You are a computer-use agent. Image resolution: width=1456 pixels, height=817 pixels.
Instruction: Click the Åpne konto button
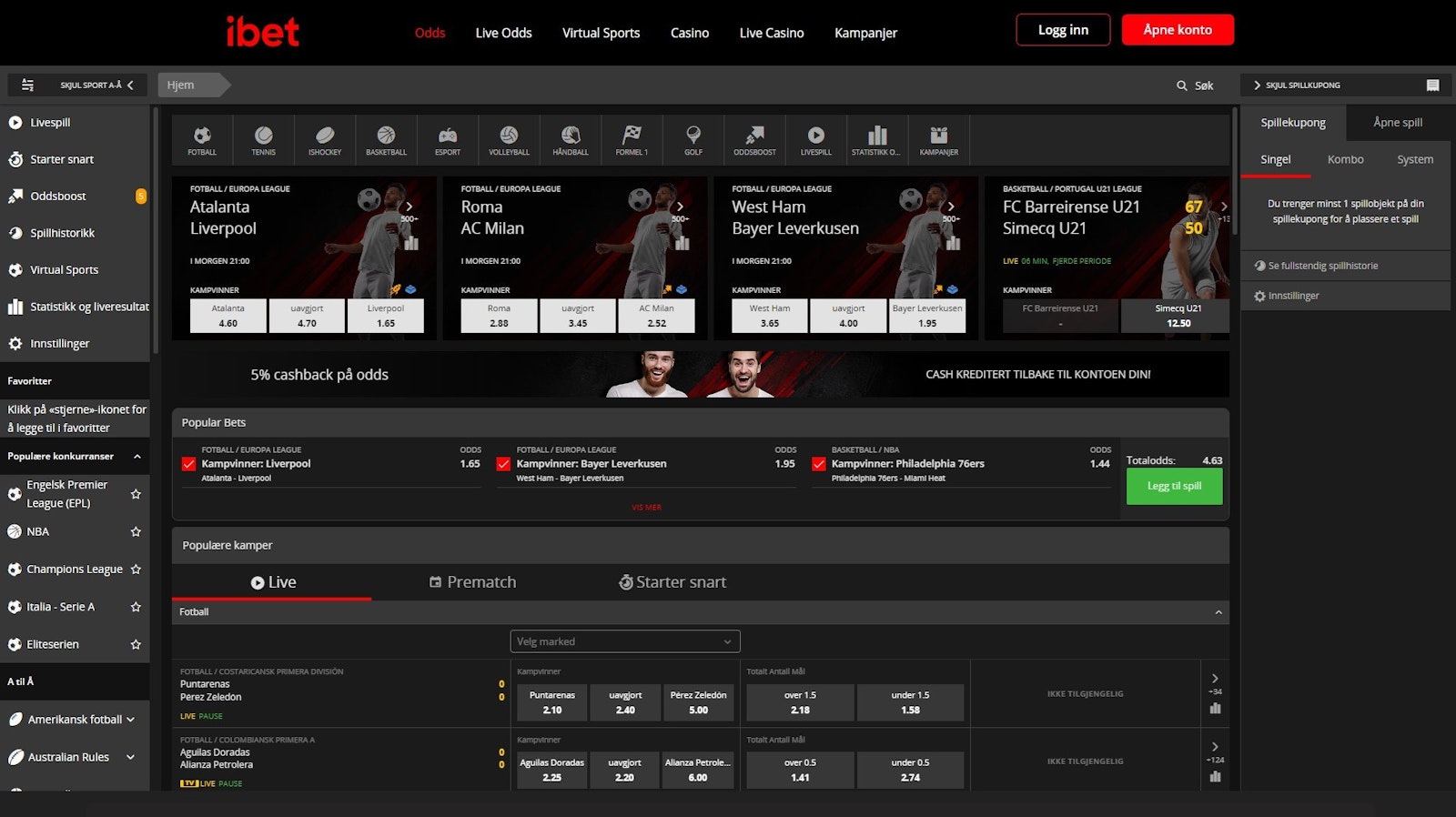click(1177, 30)
